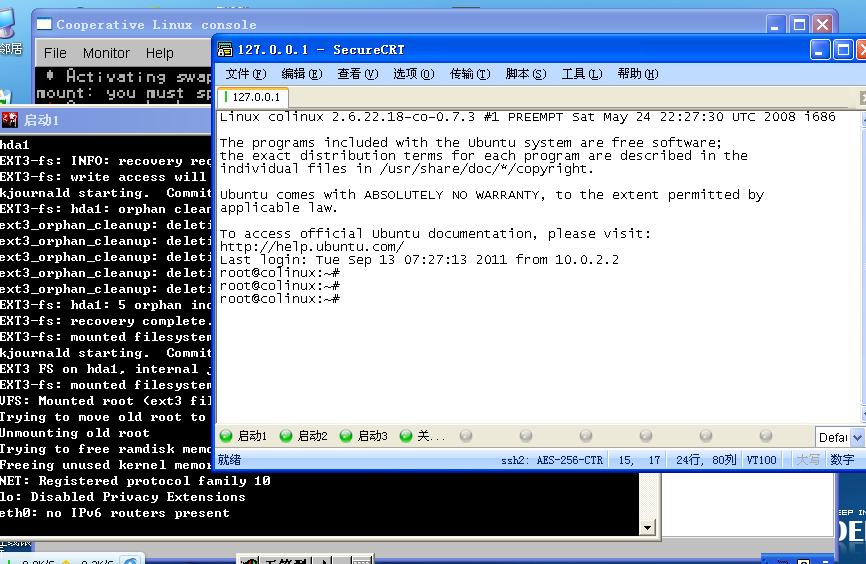866x564 pixels.
Task: Click the first empty gray button slot
Action: (466, 436)
